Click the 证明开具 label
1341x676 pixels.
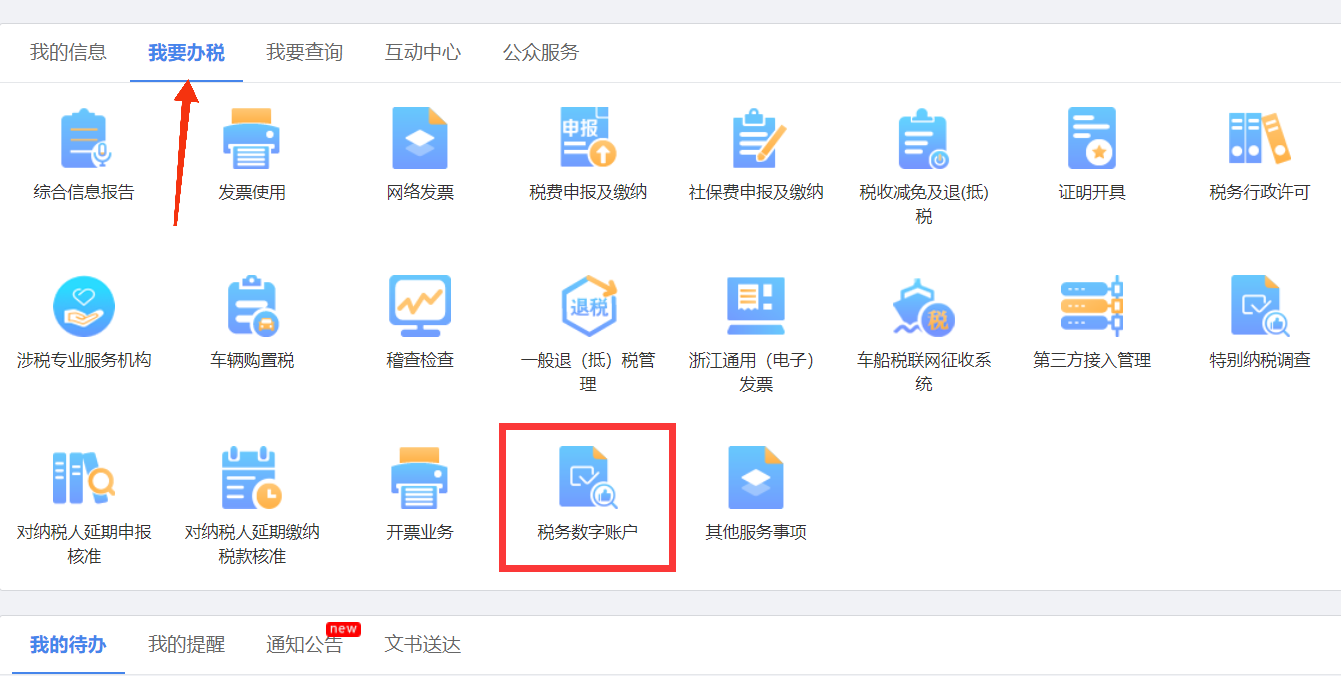point(1092,192)
